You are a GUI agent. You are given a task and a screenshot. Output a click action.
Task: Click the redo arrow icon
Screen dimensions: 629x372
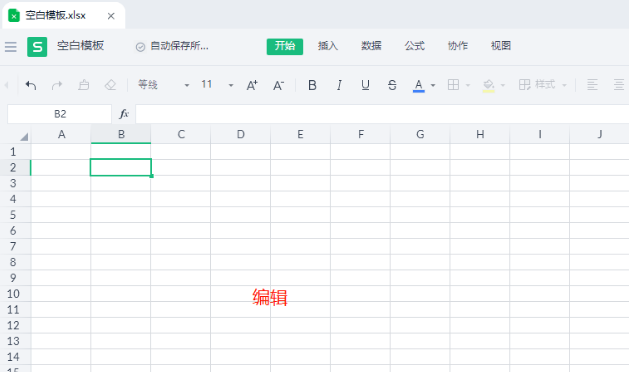pos(57,85)
